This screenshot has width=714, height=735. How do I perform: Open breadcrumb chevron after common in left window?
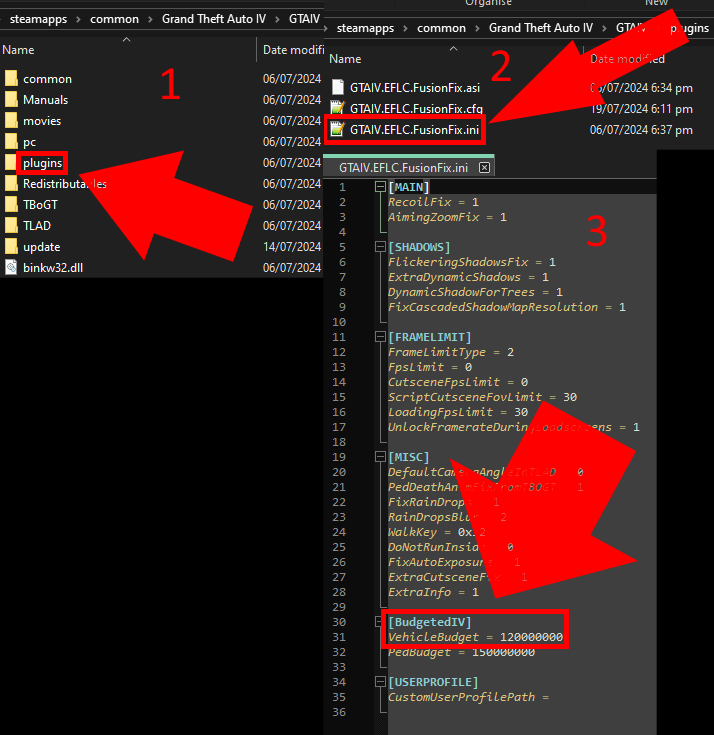150,20
